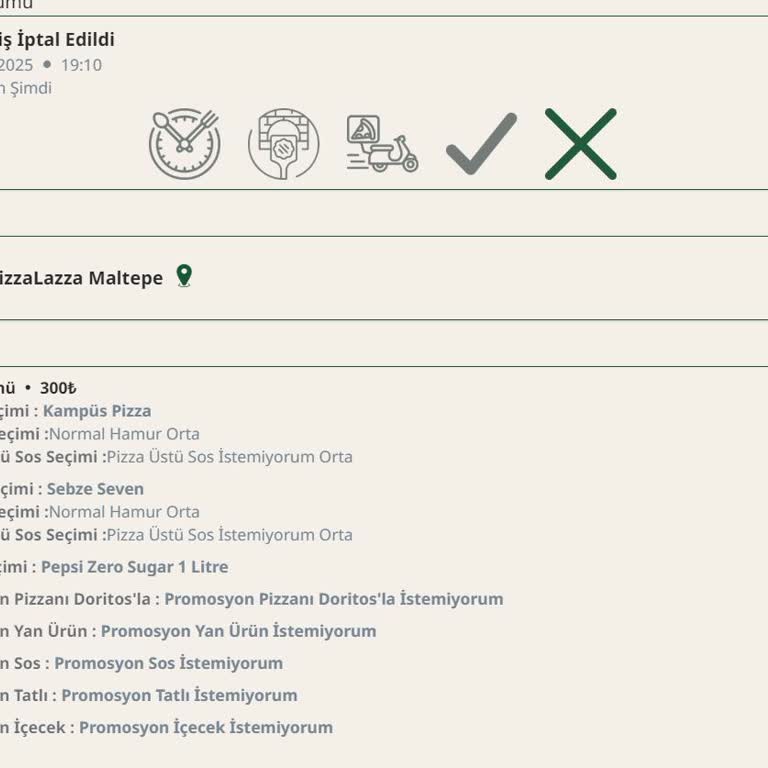Click Pepsi Zero Sugar 1 Litre selection
768x768 pixels.
pos(135,567)
